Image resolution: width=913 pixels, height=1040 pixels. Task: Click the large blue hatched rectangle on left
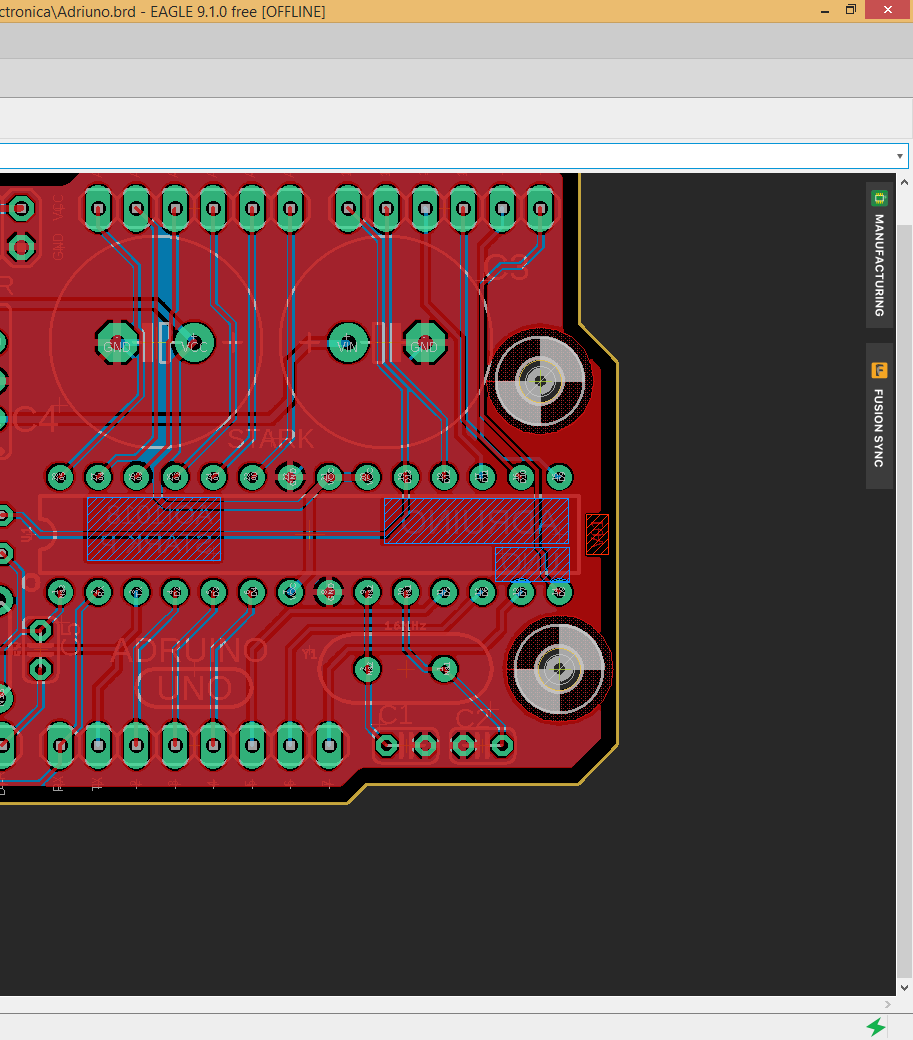pyautogui.click(x=154, y=529)
